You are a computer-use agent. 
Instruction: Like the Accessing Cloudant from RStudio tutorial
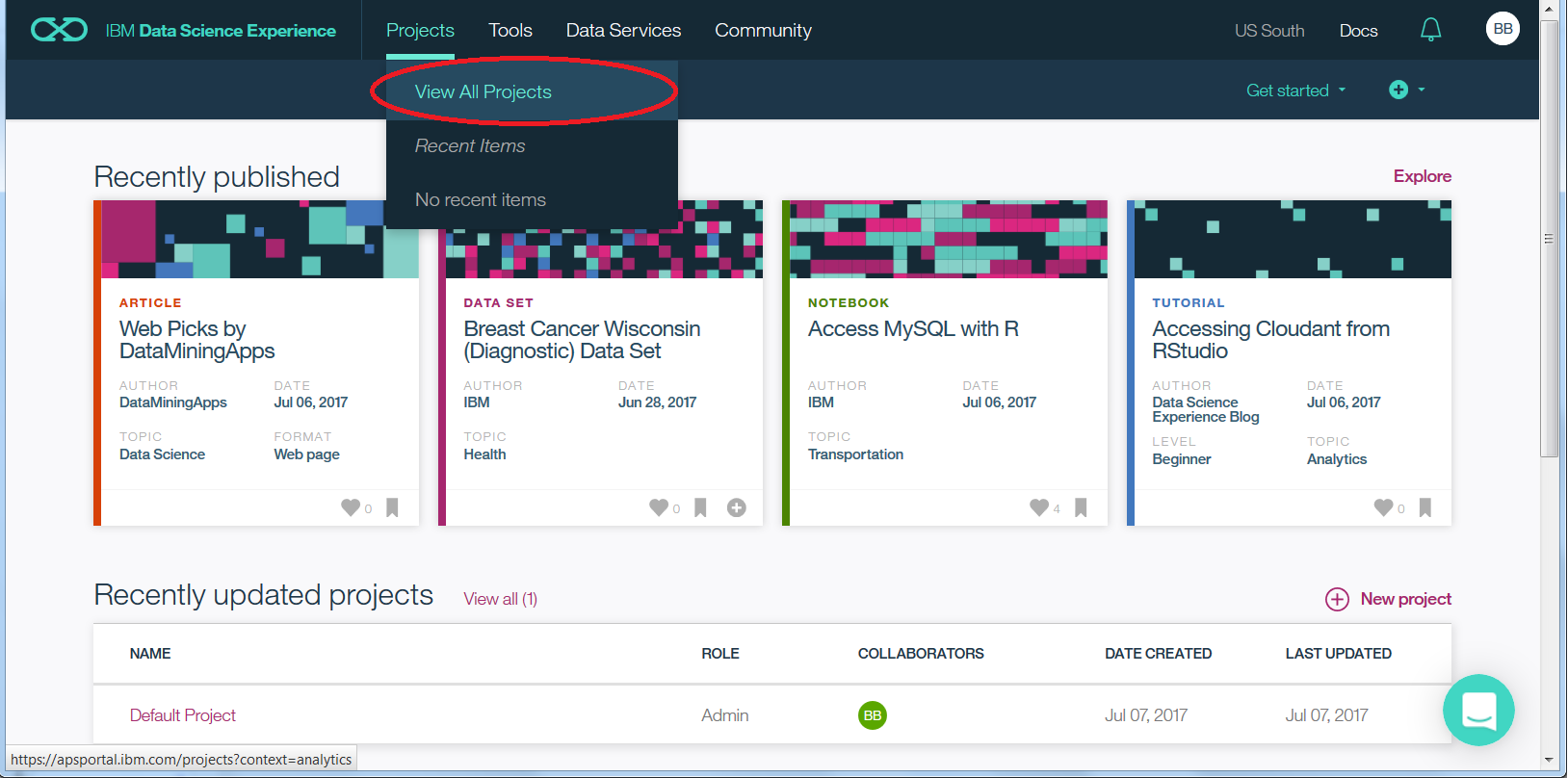(1383, 507)
